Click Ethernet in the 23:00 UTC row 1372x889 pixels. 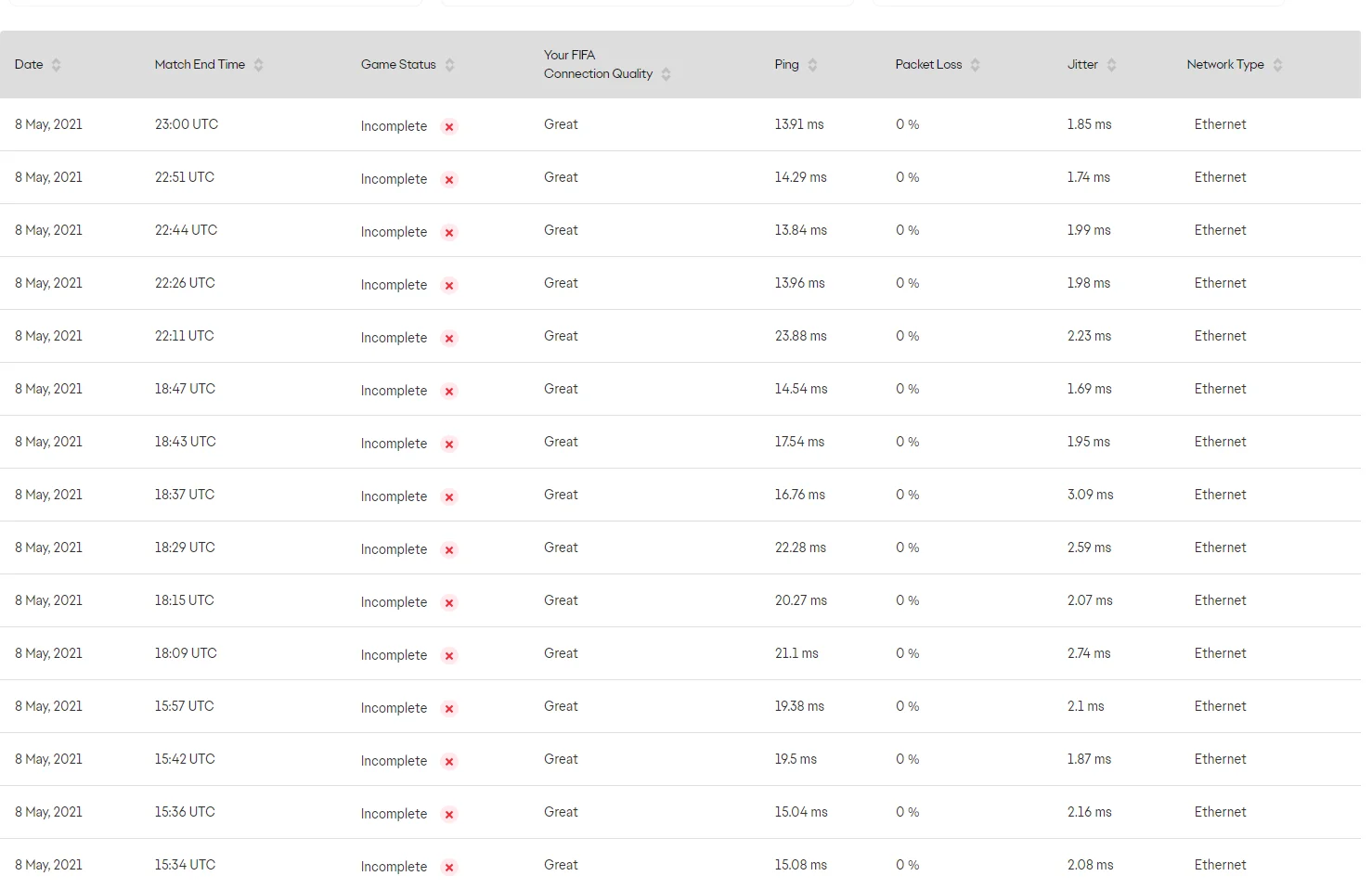1220,124
